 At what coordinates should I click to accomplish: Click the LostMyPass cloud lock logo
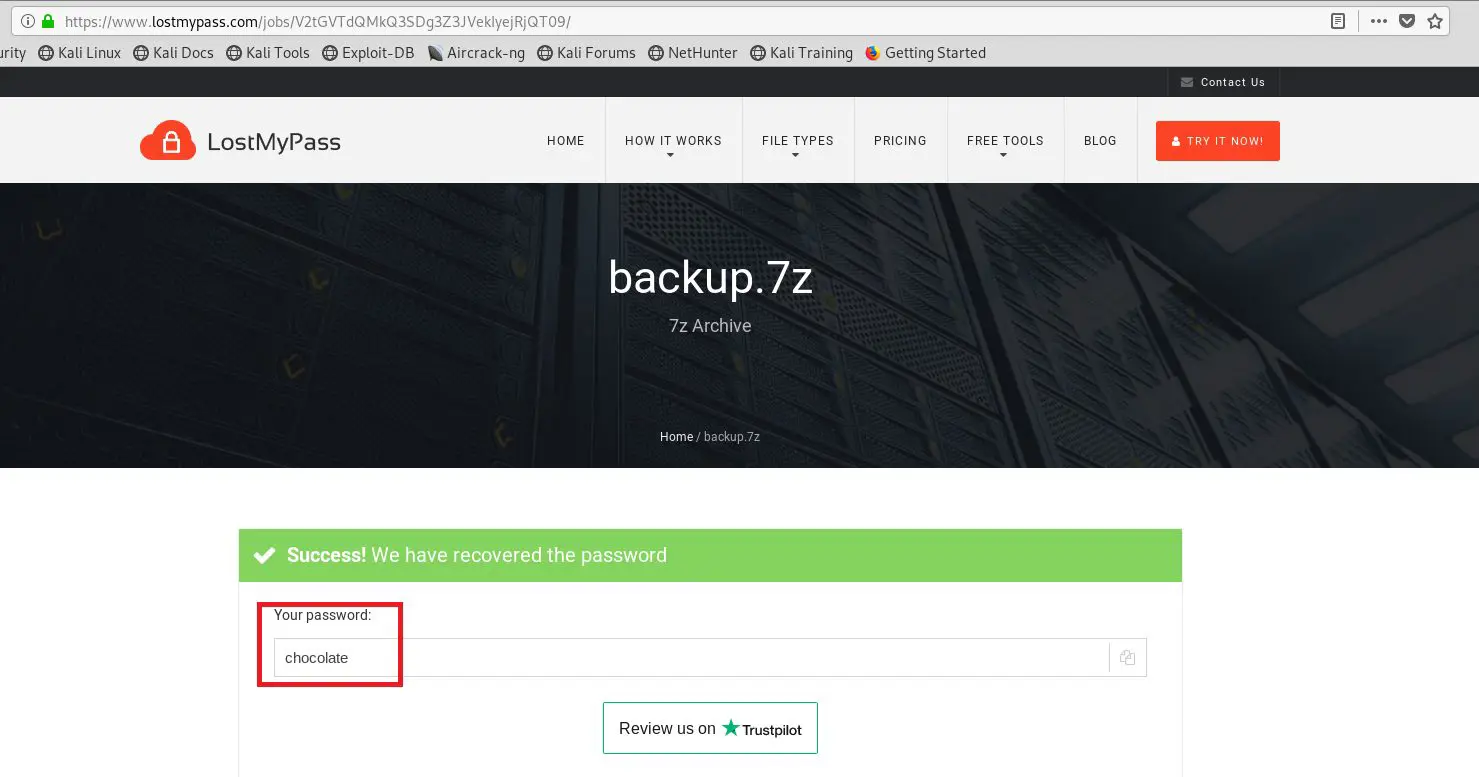tap(168, 141)
